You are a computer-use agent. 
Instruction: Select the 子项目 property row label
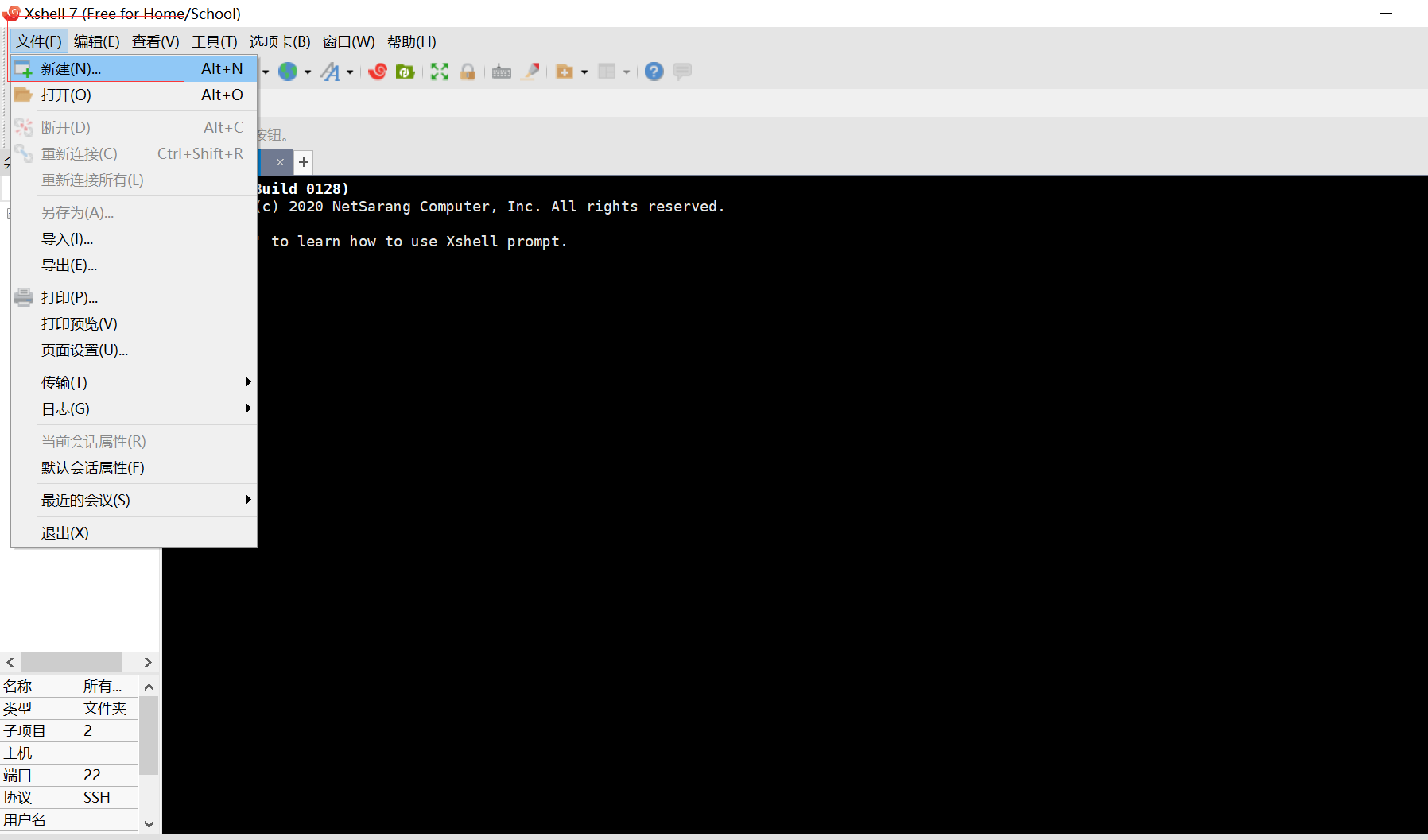[x=40, y=730]
